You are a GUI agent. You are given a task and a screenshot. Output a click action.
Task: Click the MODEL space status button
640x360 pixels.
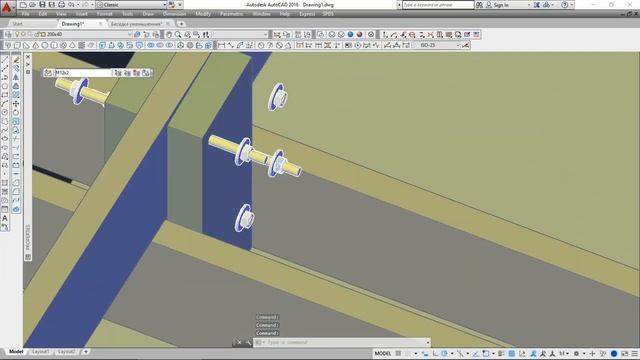pyautogui.click(x=382, y=353)
